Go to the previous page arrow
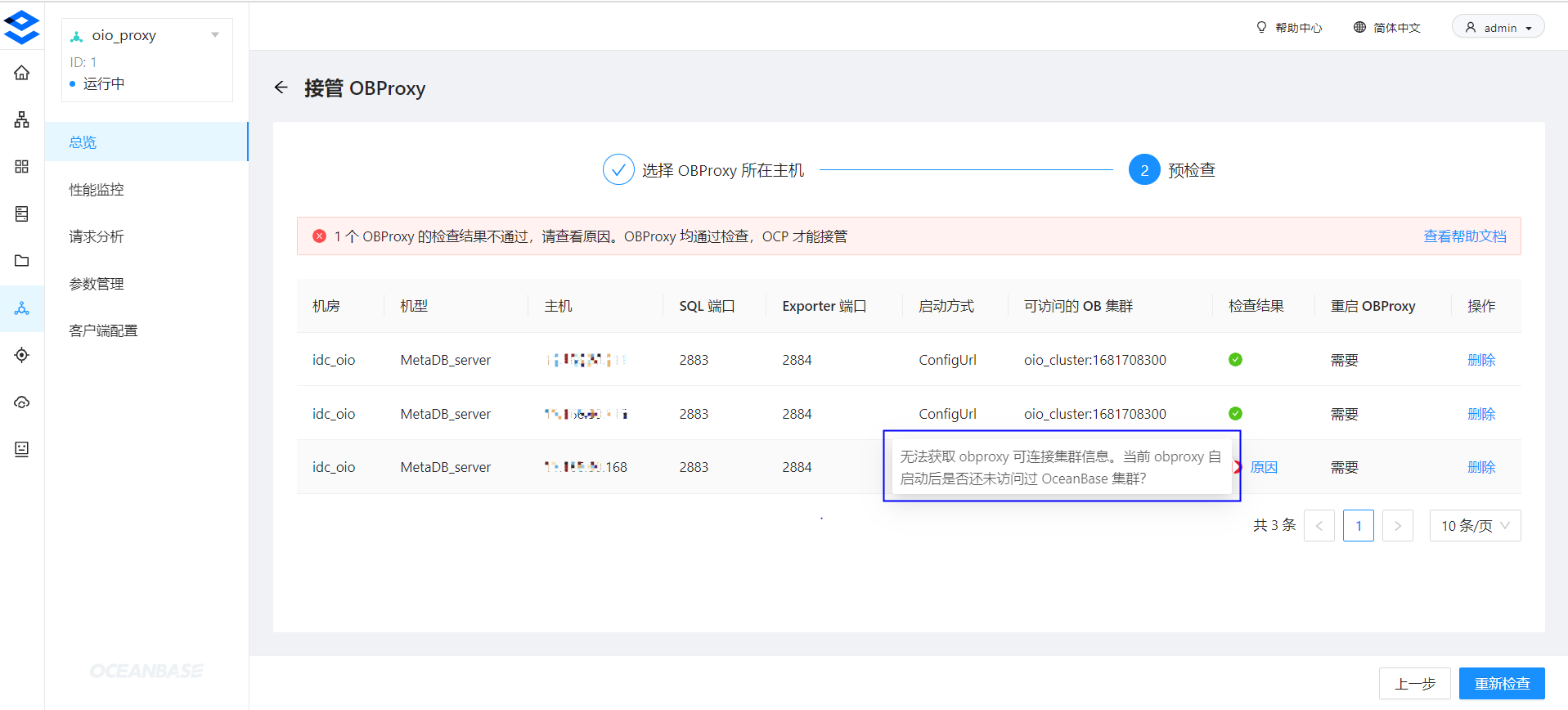The height and width of the screenshot is (710, 1568). coord(1319,526)
